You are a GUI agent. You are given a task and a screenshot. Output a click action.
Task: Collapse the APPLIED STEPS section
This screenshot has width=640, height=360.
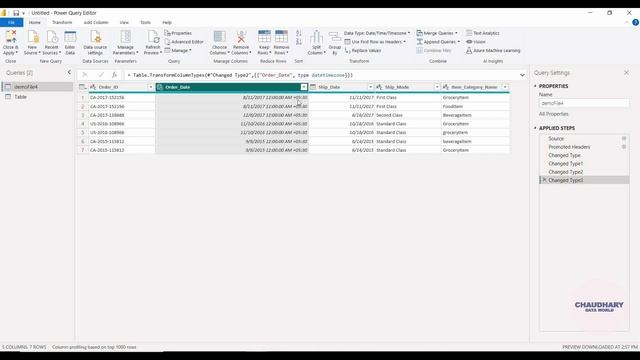click(x=535, y=128)
